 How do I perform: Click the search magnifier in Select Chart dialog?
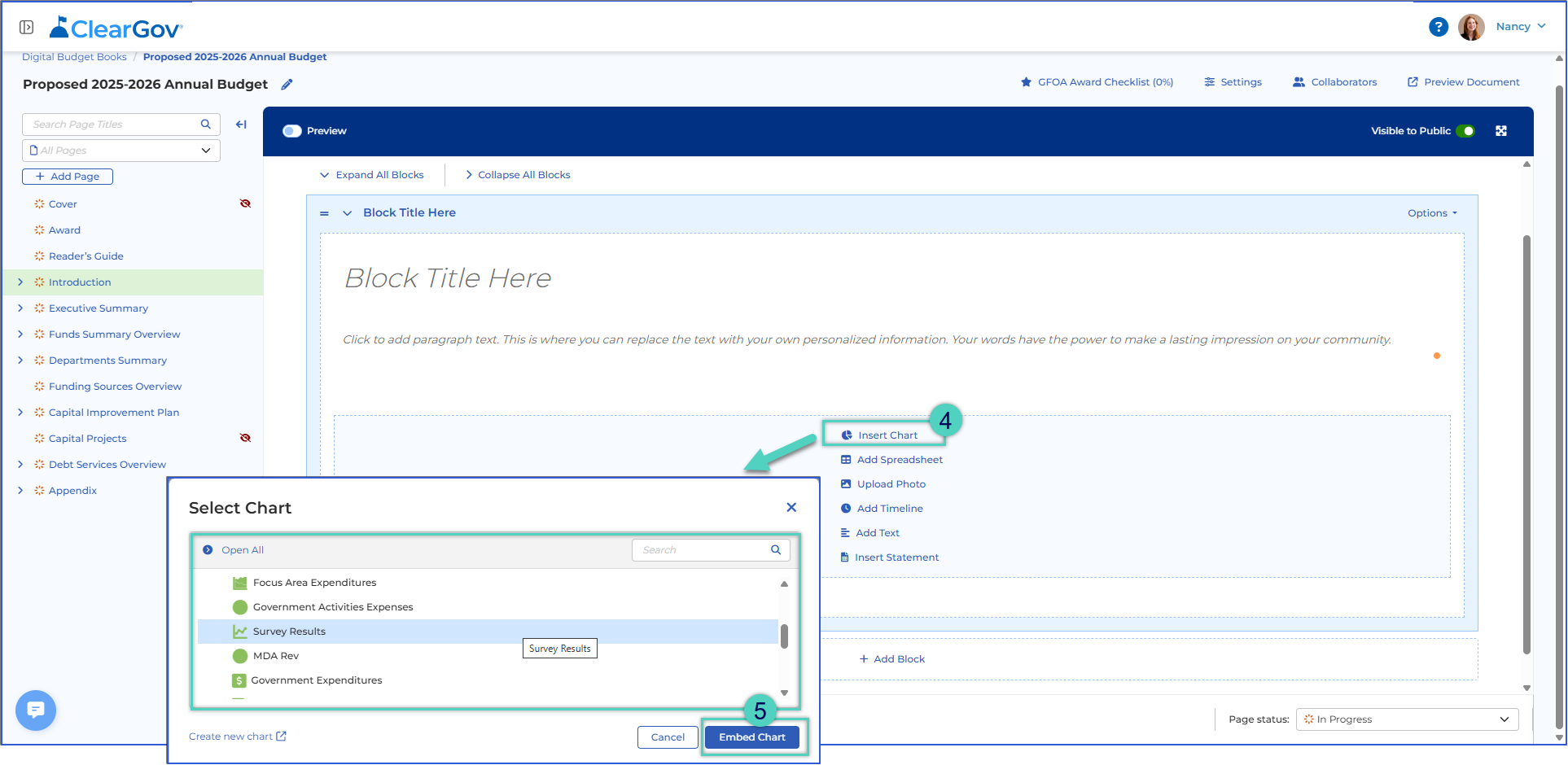click(x=776, y=550)
